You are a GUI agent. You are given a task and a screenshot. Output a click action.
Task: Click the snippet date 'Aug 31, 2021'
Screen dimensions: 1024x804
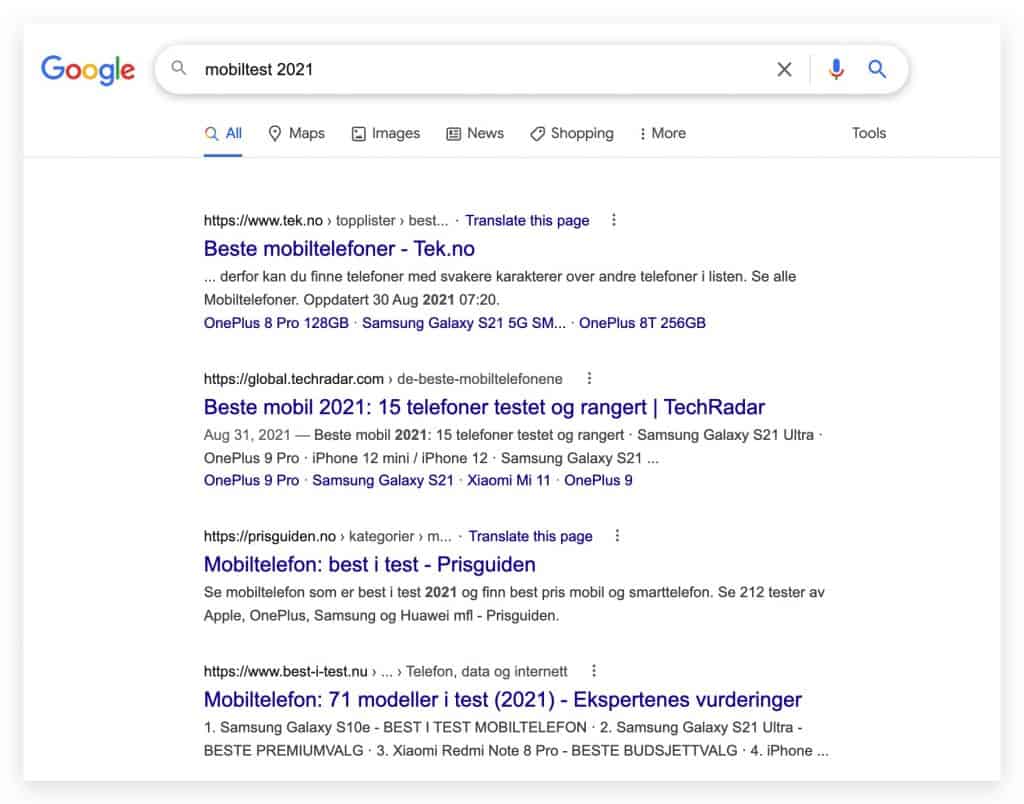click(x=247, y=435)
